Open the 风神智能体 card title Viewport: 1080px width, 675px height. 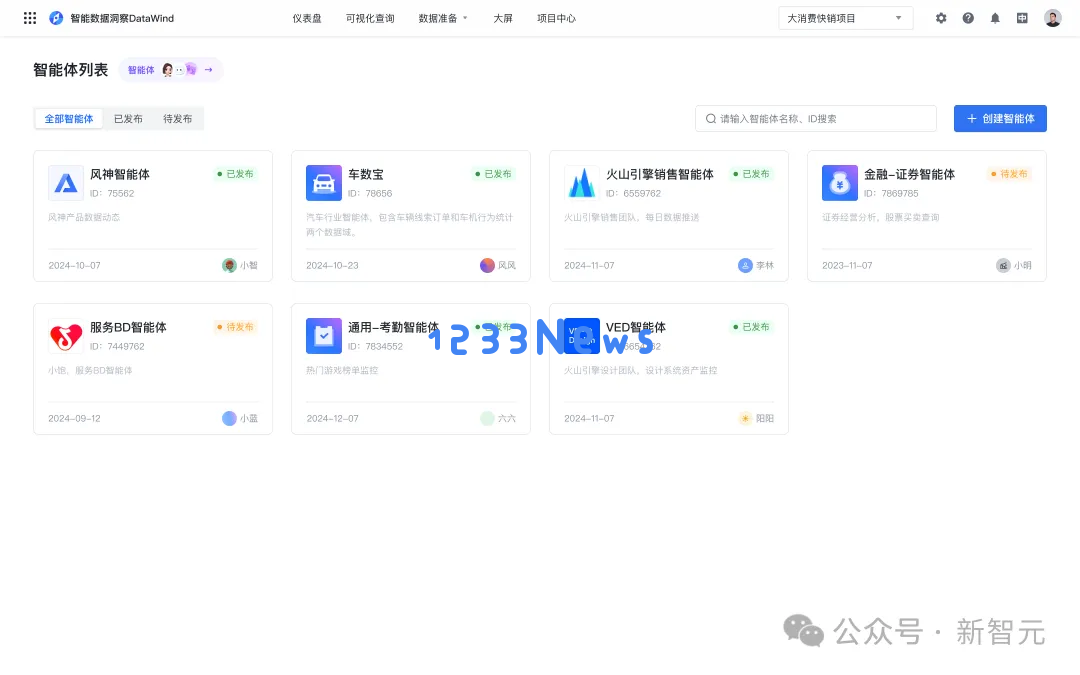(x=120, y=174)
